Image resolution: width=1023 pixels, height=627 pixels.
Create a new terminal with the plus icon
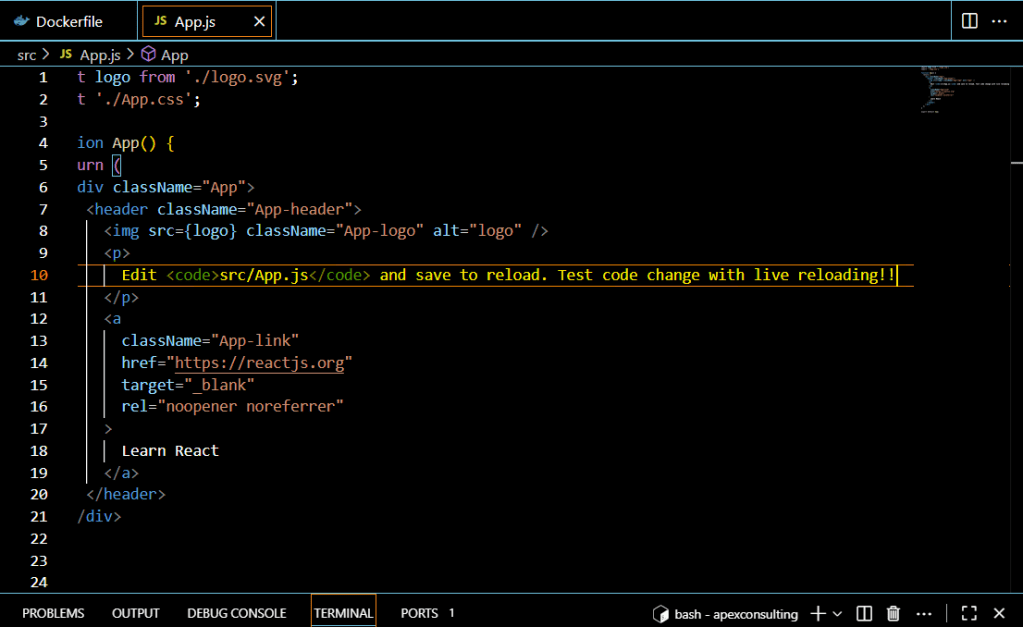(x=817, y=613)
